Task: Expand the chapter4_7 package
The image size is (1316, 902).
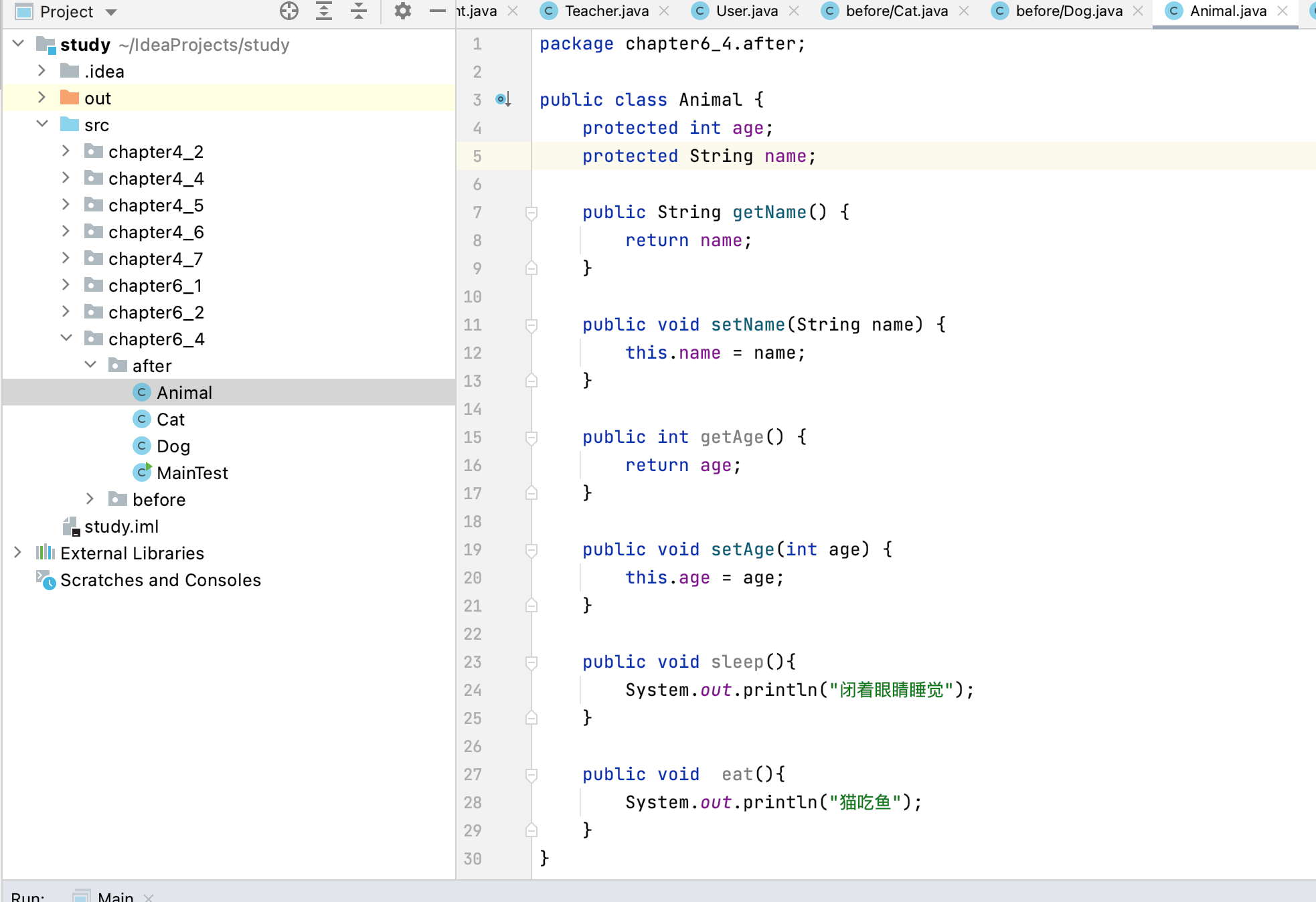Action: 66,258
